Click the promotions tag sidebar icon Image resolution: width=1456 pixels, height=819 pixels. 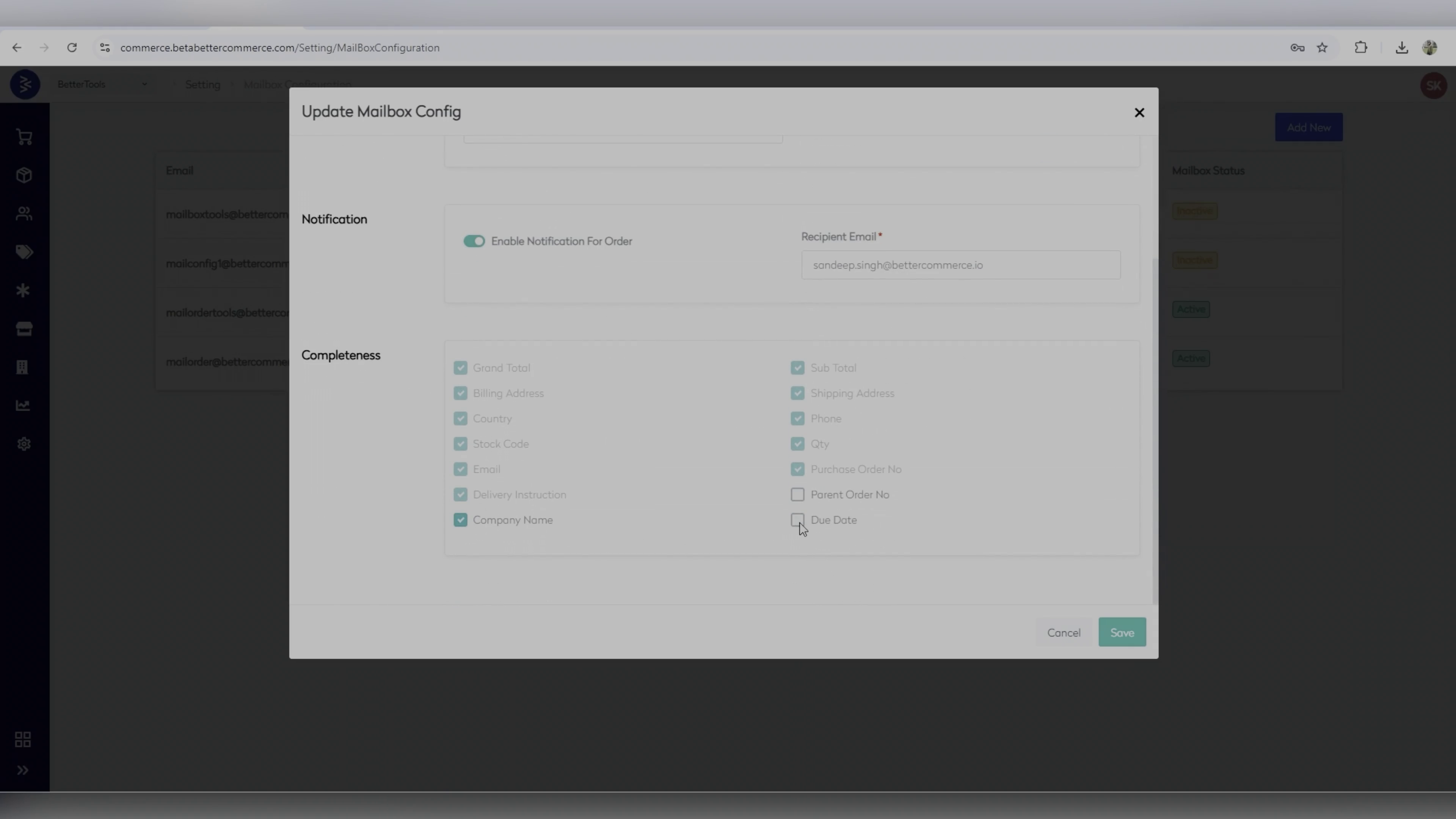24,252
